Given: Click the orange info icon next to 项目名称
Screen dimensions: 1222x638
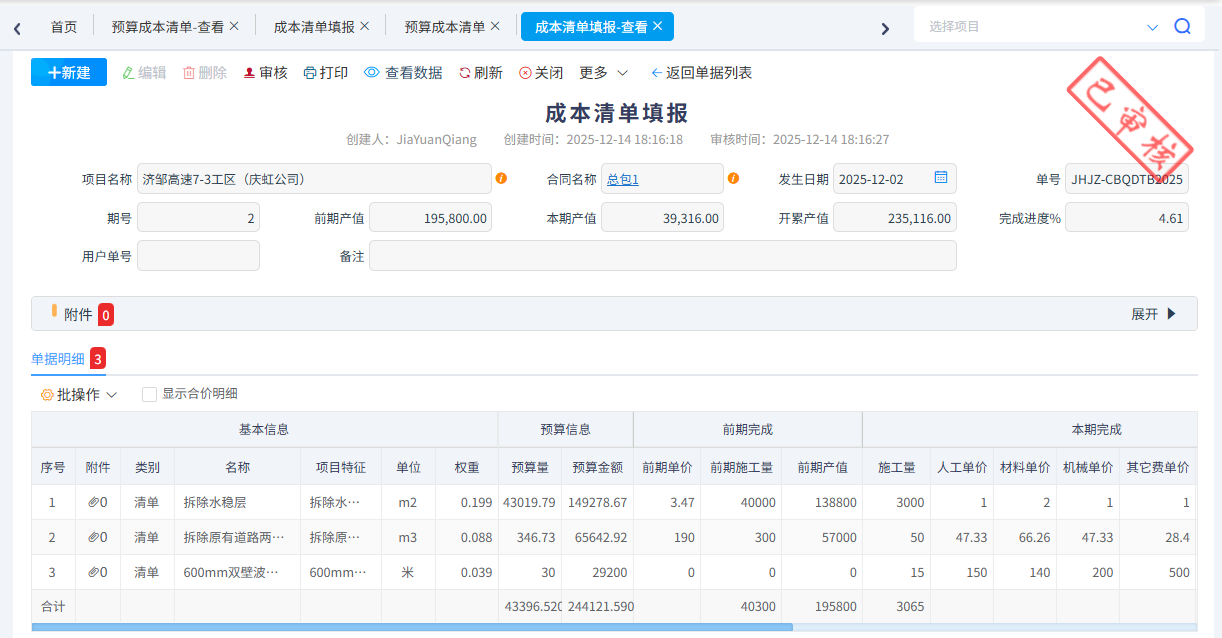Looking at the screenshot, I should [500, 178].
